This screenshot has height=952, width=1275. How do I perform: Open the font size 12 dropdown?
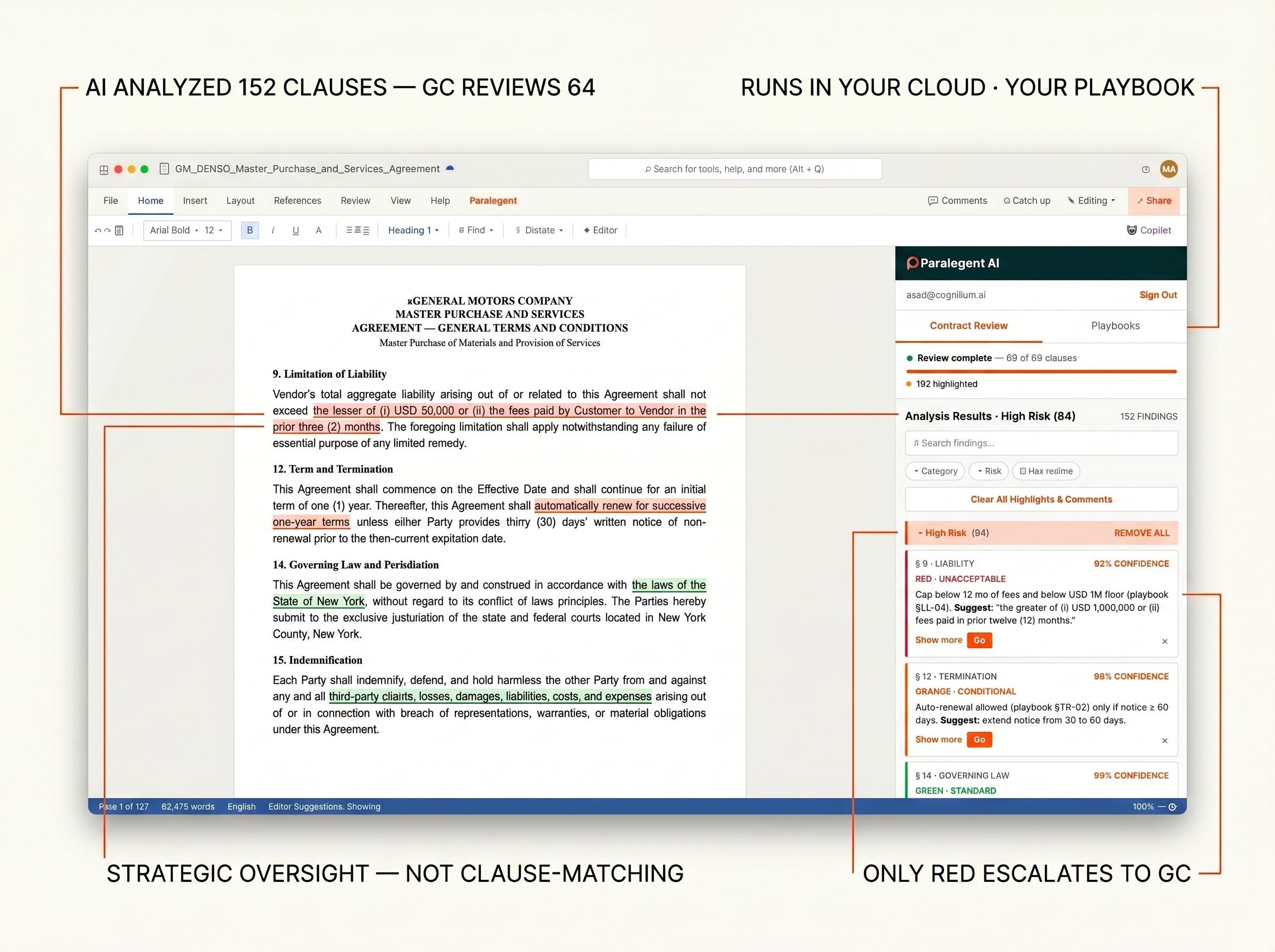point(214,231)
